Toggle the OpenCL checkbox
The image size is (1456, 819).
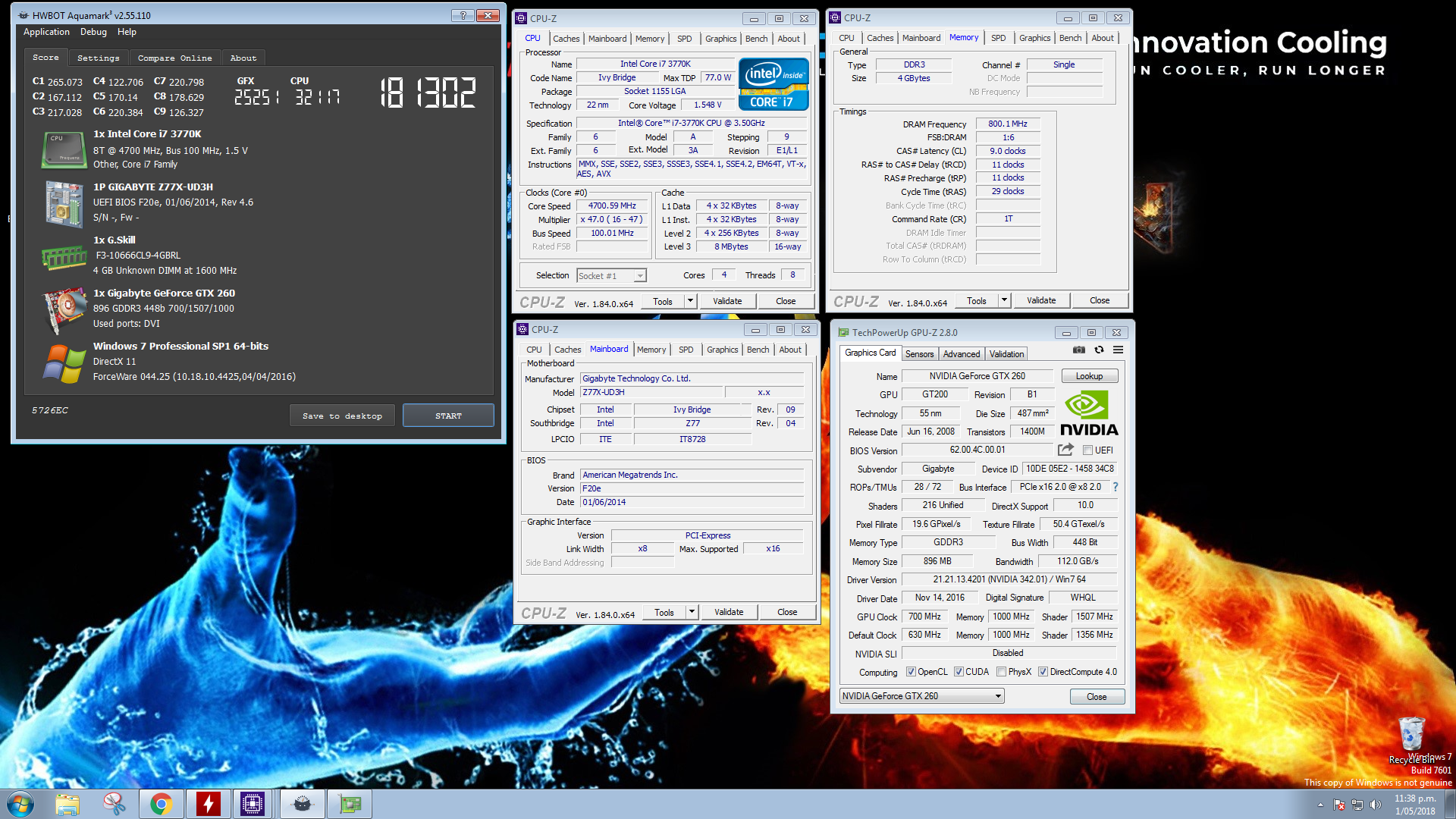pos(911,672)
